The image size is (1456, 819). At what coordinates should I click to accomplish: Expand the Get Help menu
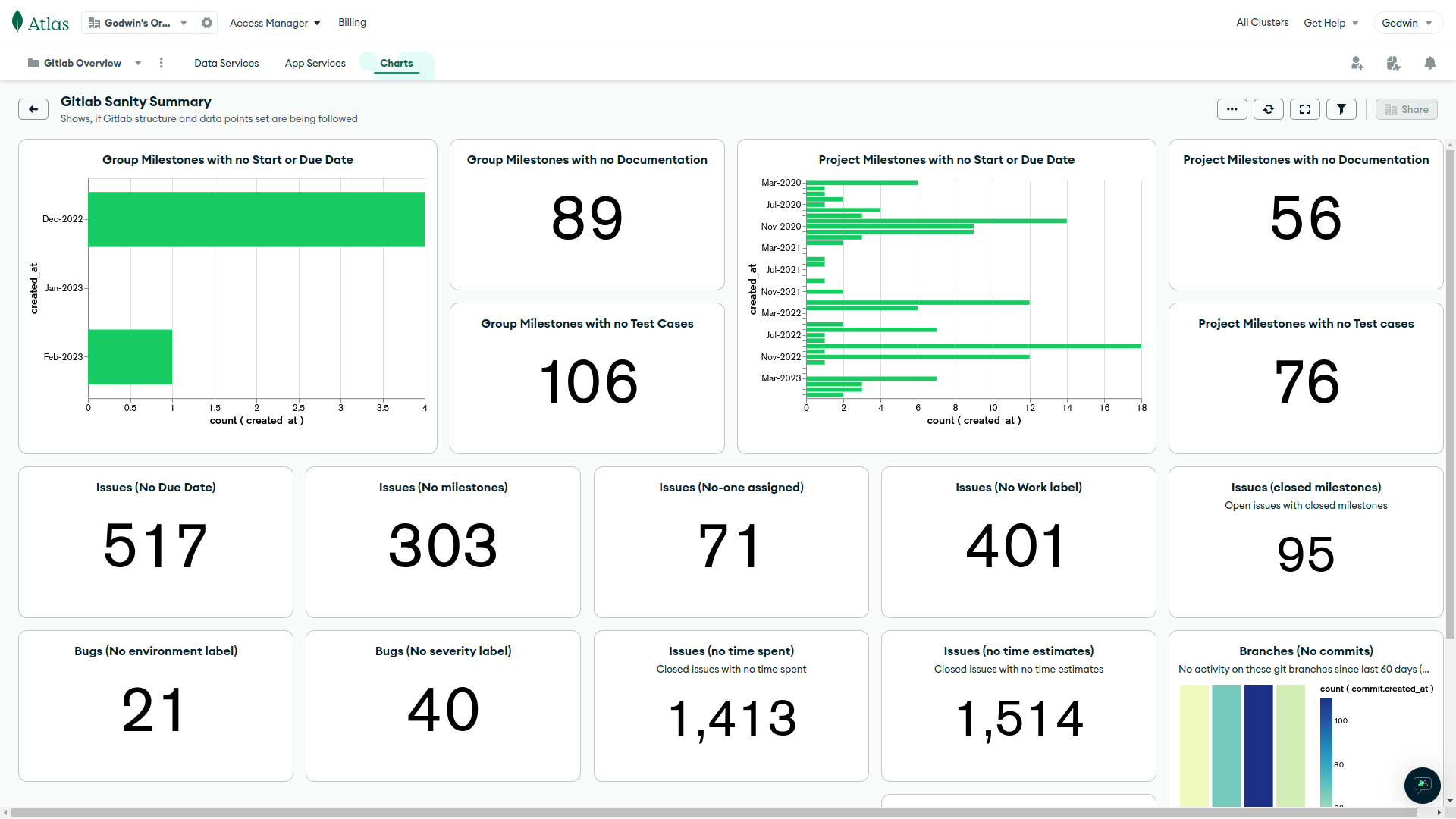[1330, 23]
